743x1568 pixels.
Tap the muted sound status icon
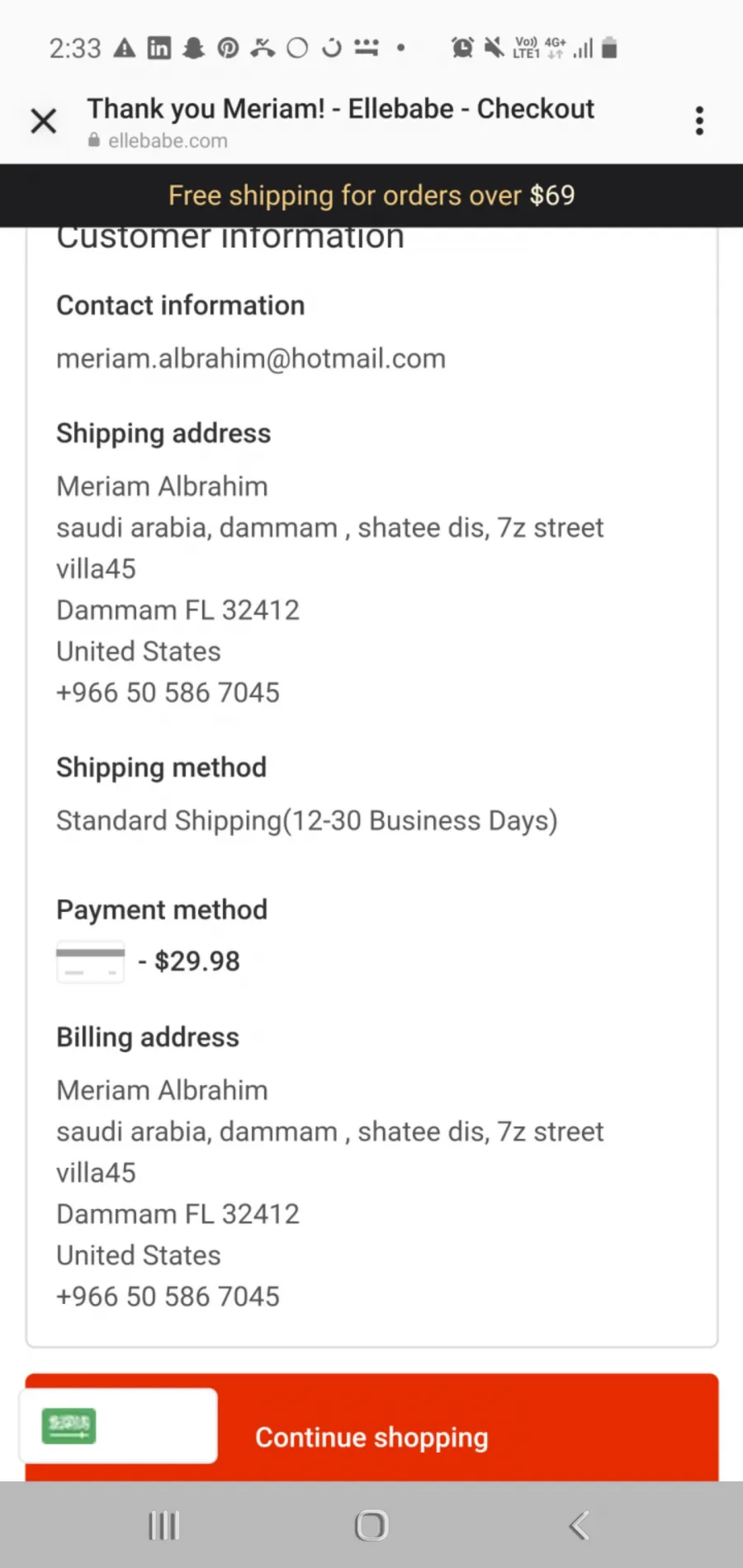coord(494,48)
